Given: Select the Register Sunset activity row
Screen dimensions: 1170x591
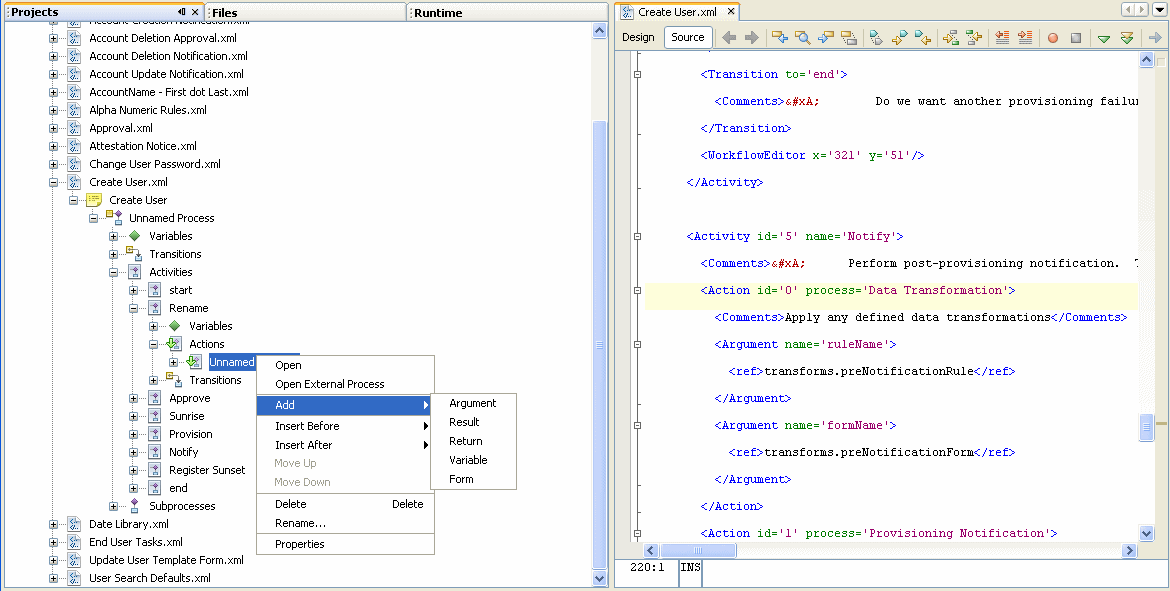Looking at the screenshot, I should click(x=207, y=470).
